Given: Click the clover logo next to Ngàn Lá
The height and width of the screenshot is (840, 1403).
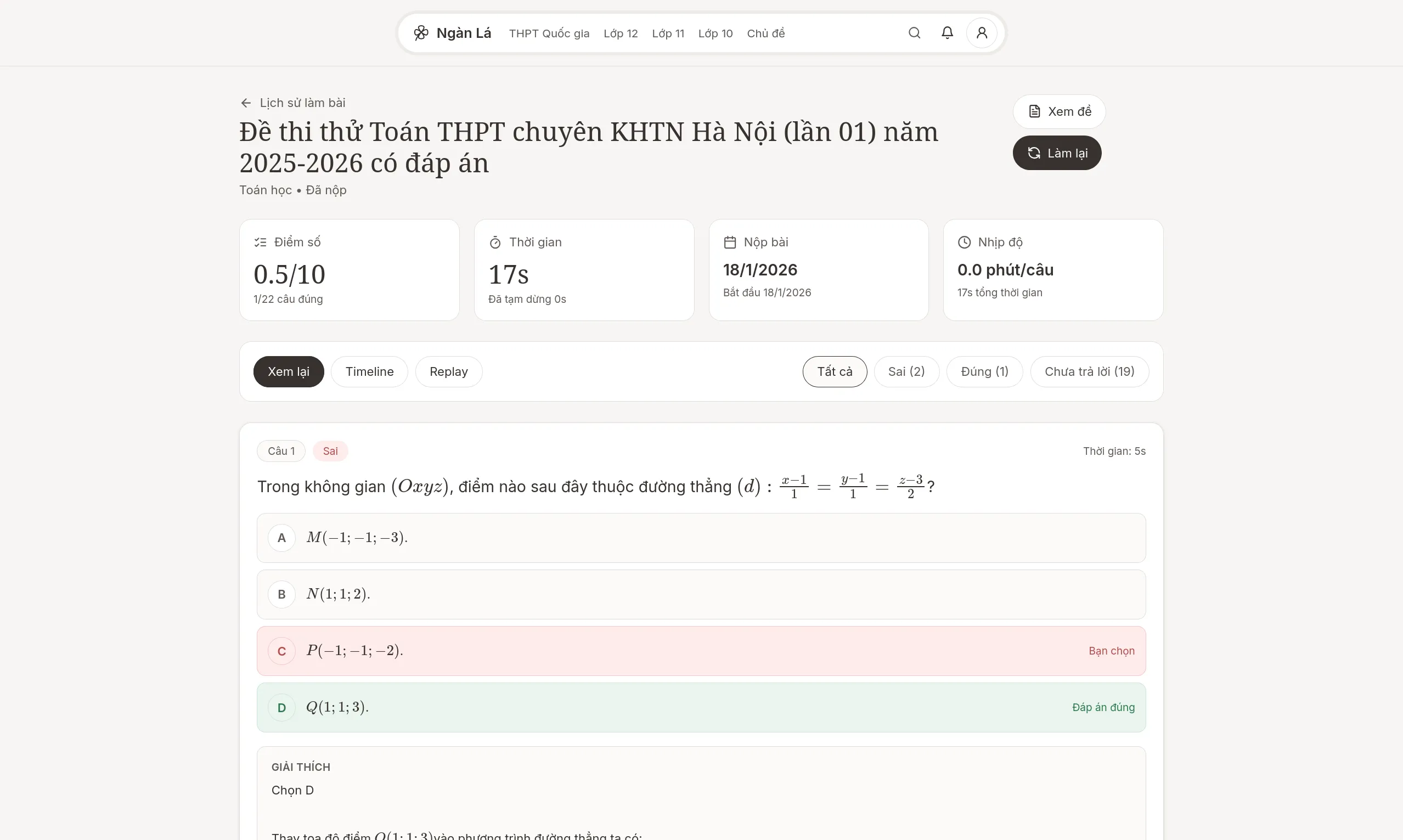Looking at the screenshot, I should point(421,33).
